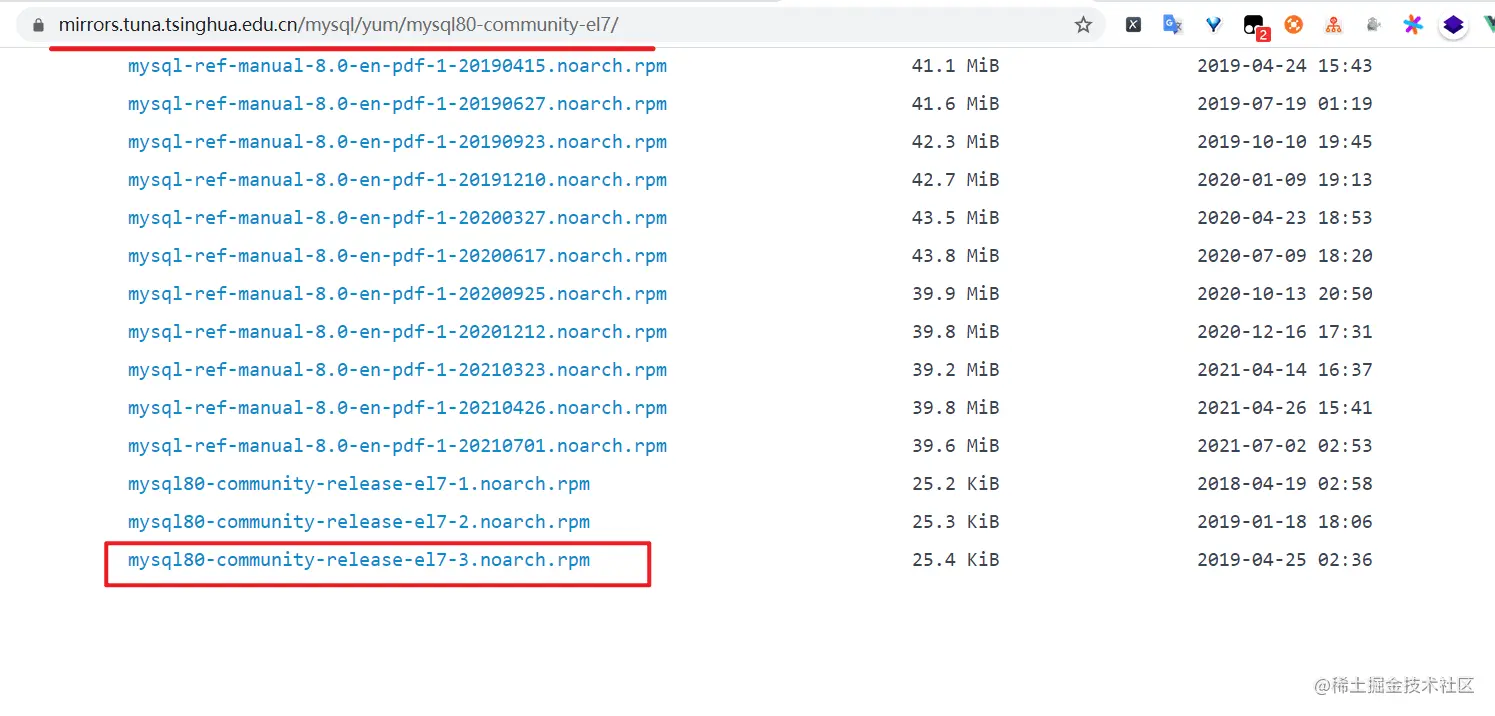Click the date 2019-01-18 18:06
The height and width of the screenshot is (716, 1495).
(x=1284, y=522)
